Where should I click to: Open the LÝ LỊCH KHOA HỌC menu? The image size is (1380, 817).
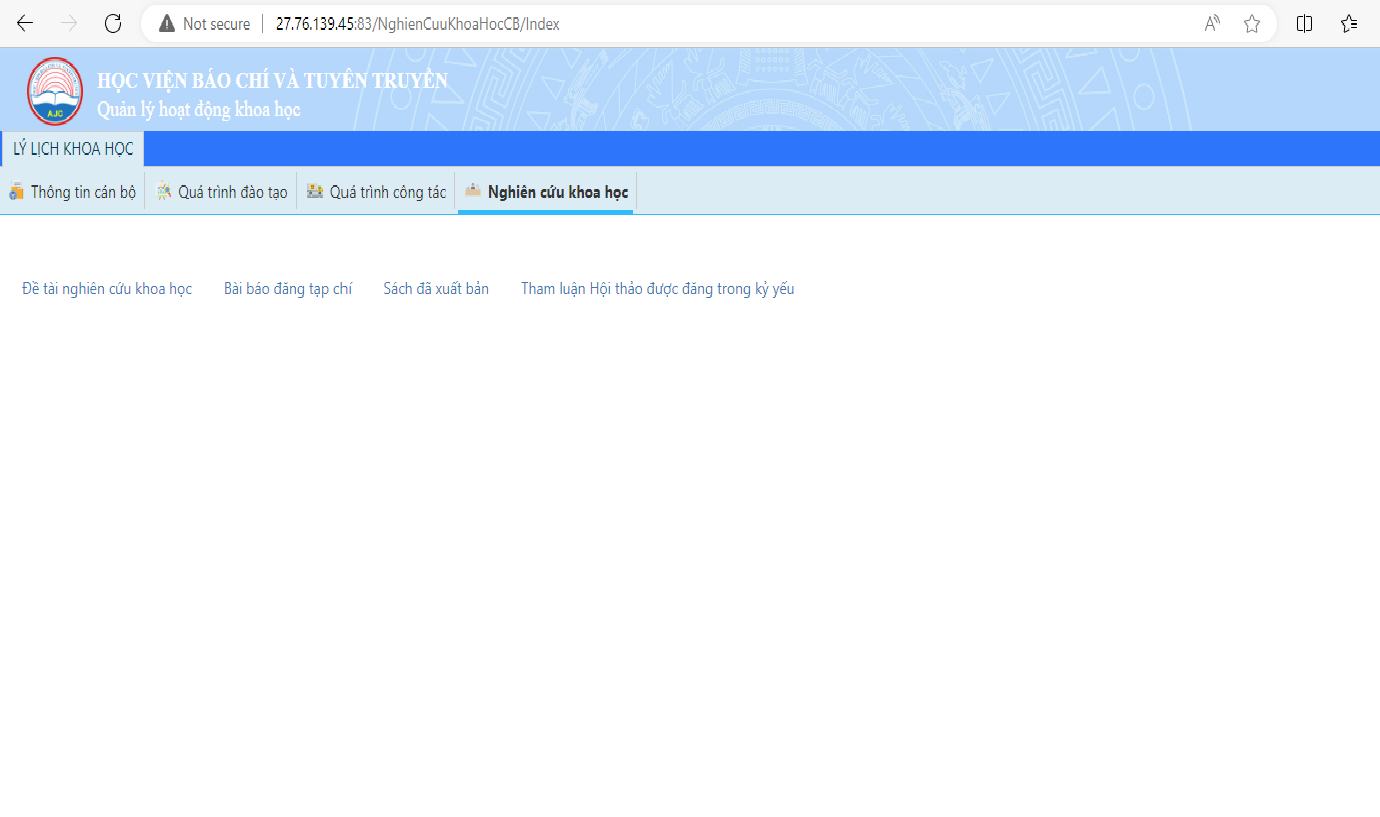point(73,149)
